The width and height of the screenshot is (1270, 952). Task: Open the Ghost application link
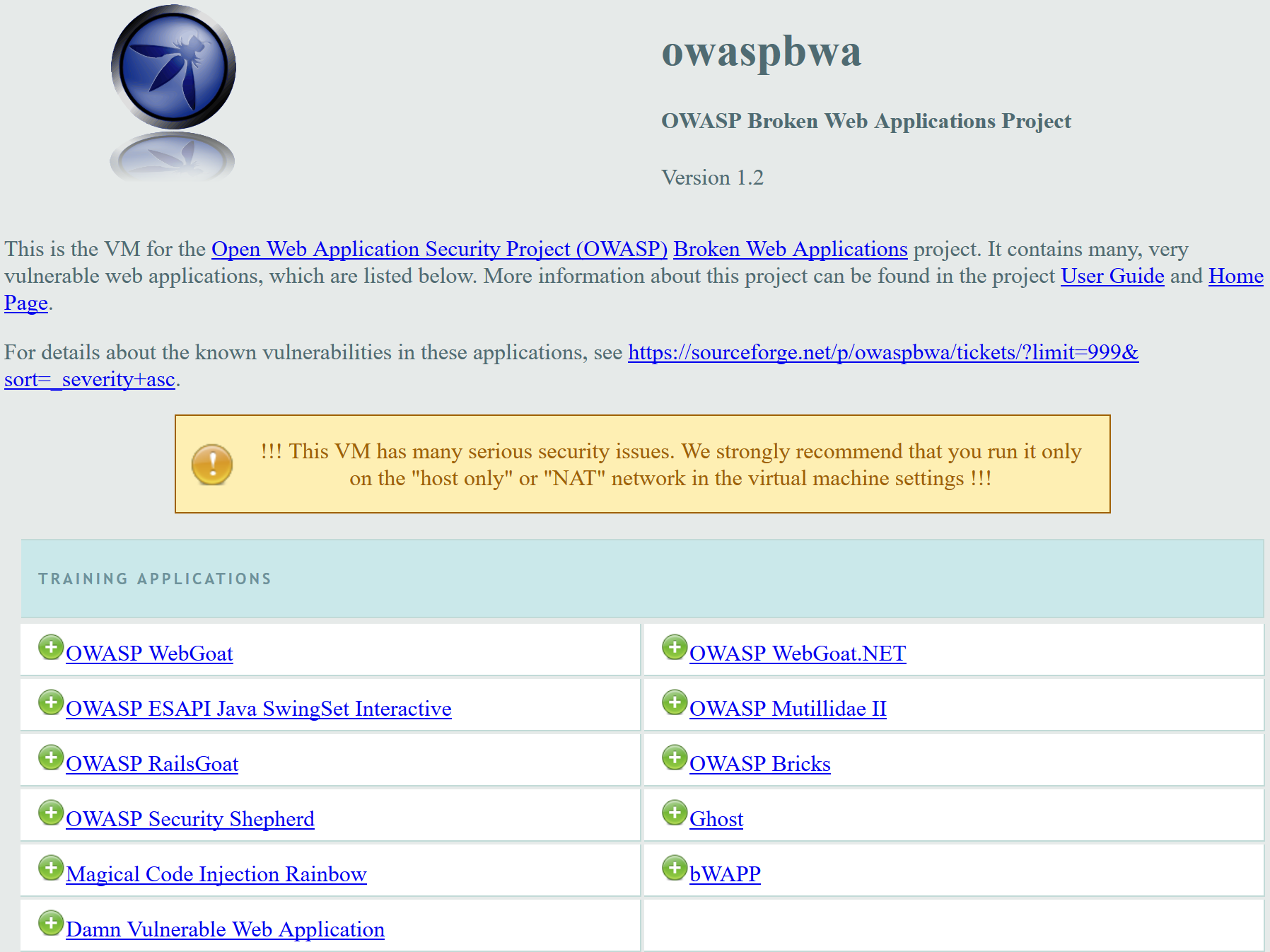(x=716, y=818)
